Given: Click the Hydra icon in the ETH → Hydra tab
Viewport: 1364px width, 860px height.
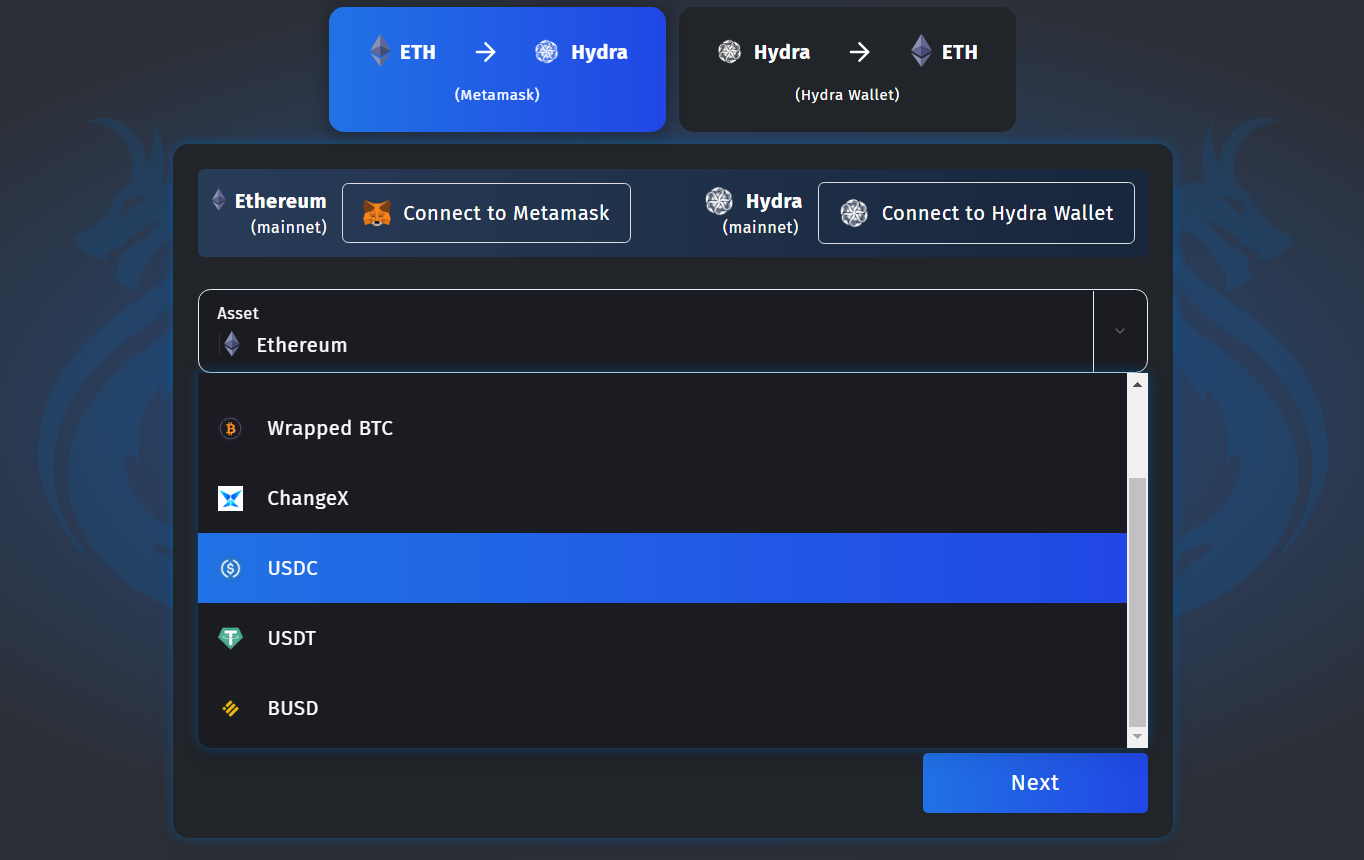Looking at the screenshot, I should tap(547, 52).
